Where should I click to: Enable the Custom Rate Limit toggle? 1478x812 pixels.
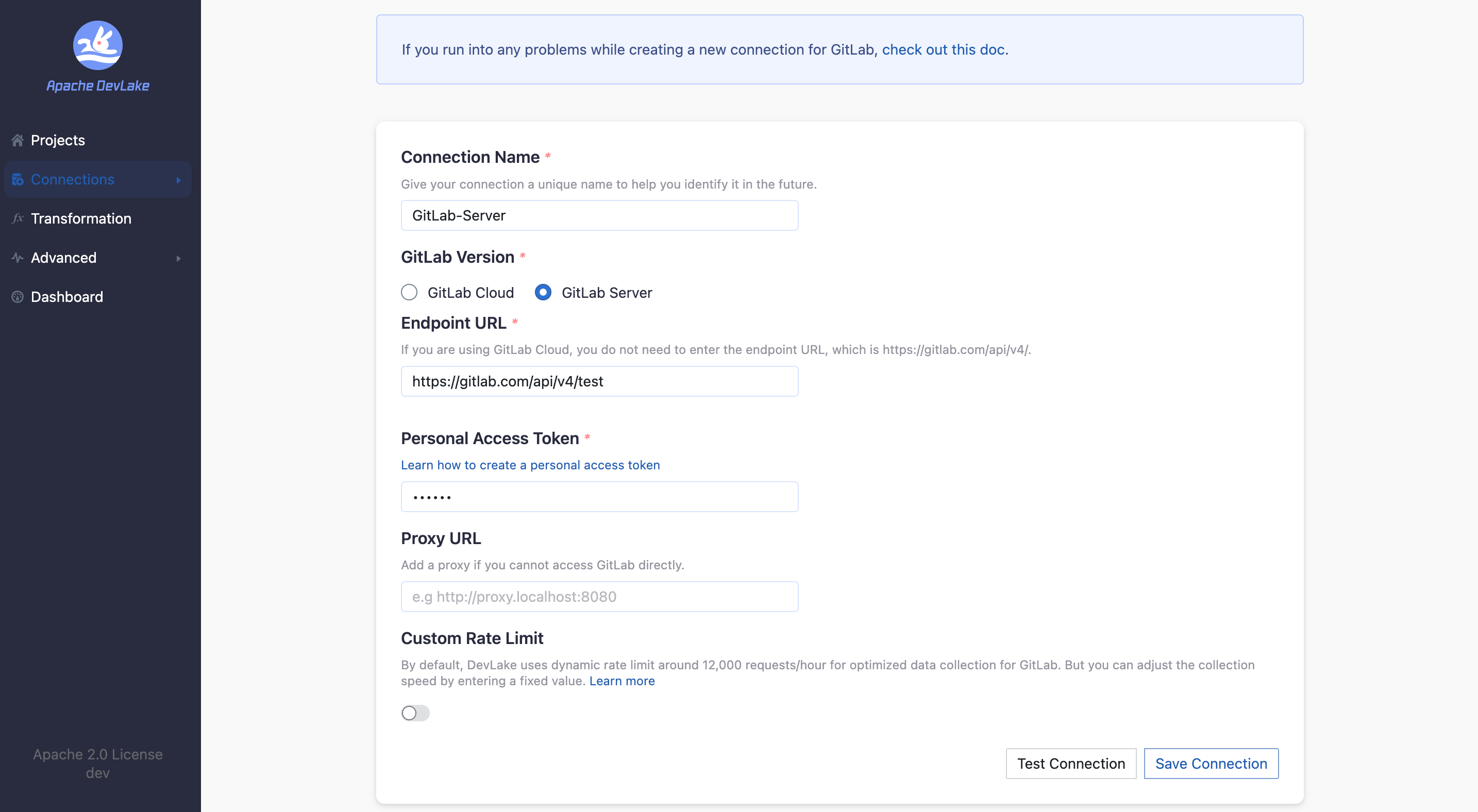[415, 713]
